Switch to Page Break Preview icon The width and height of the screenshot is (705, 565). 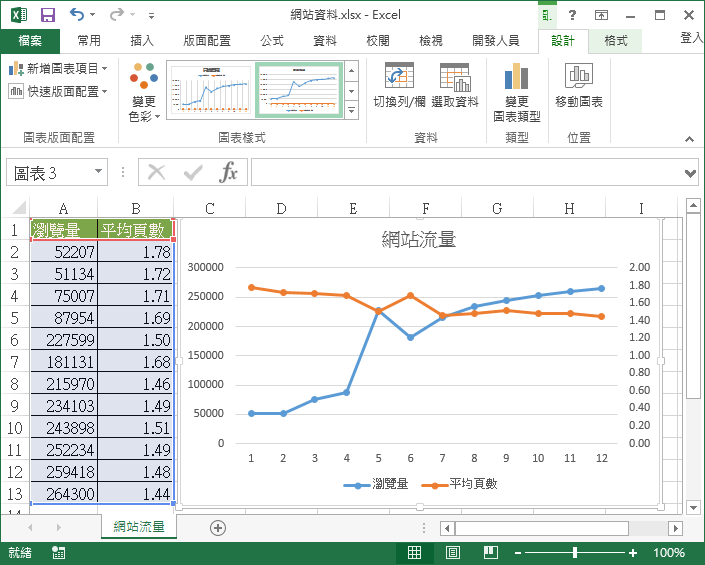pyautogui.click(x=491, y=552)
